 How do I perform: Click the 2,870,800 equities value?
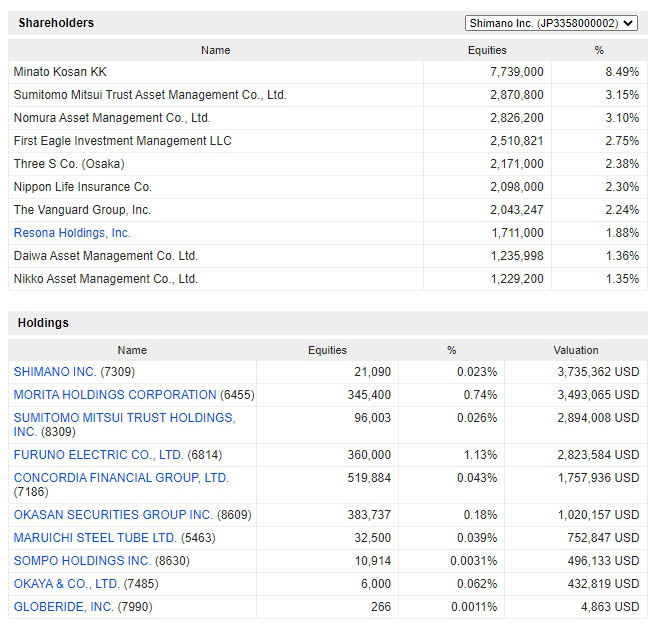517,95
